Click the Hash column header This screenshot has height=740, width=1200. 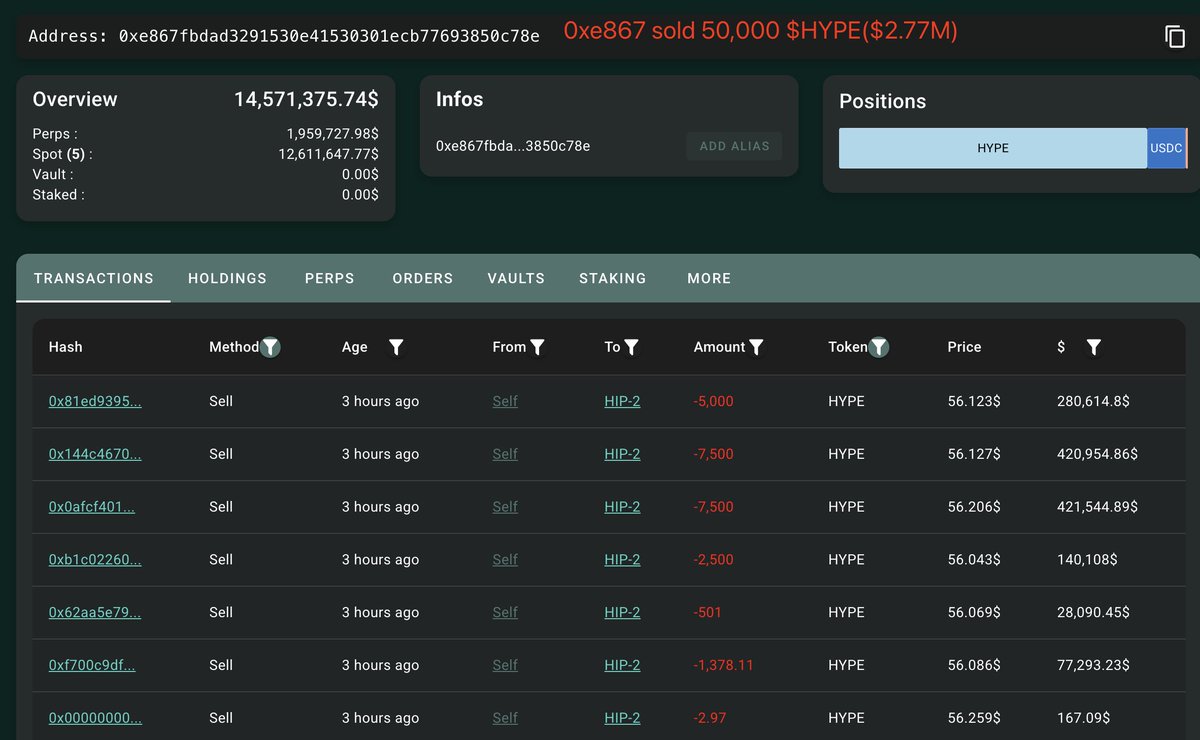[66, 347]
